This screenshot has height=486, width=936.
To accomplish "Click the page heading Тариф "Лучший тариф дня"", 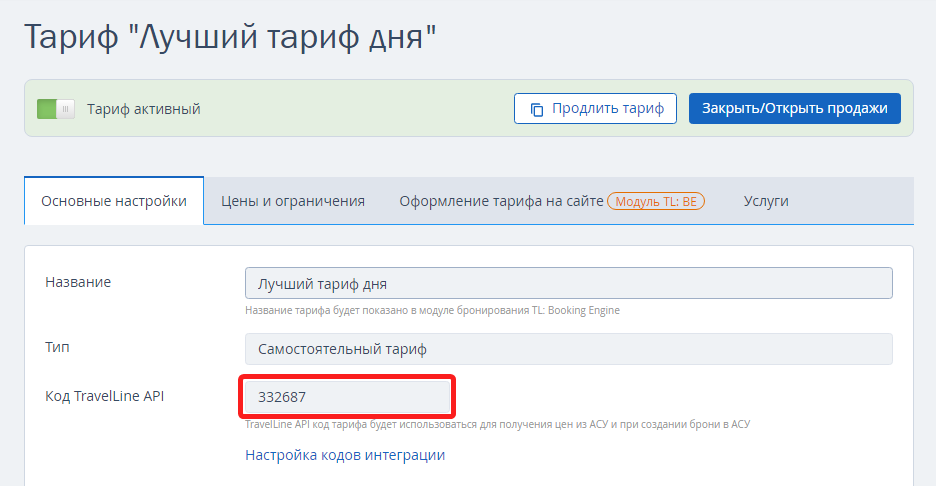I will 230,37.
